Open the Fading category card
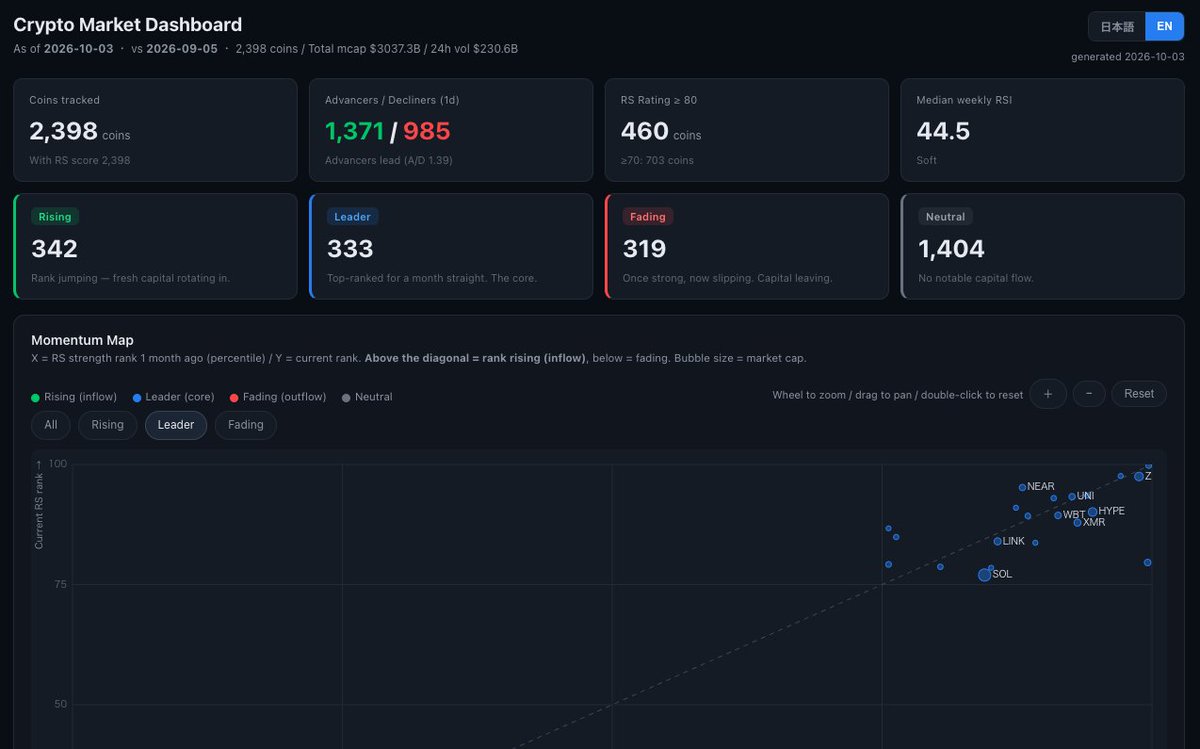Image resolution: width=1200 pixels, height=749 pixels. click(747, 246)
